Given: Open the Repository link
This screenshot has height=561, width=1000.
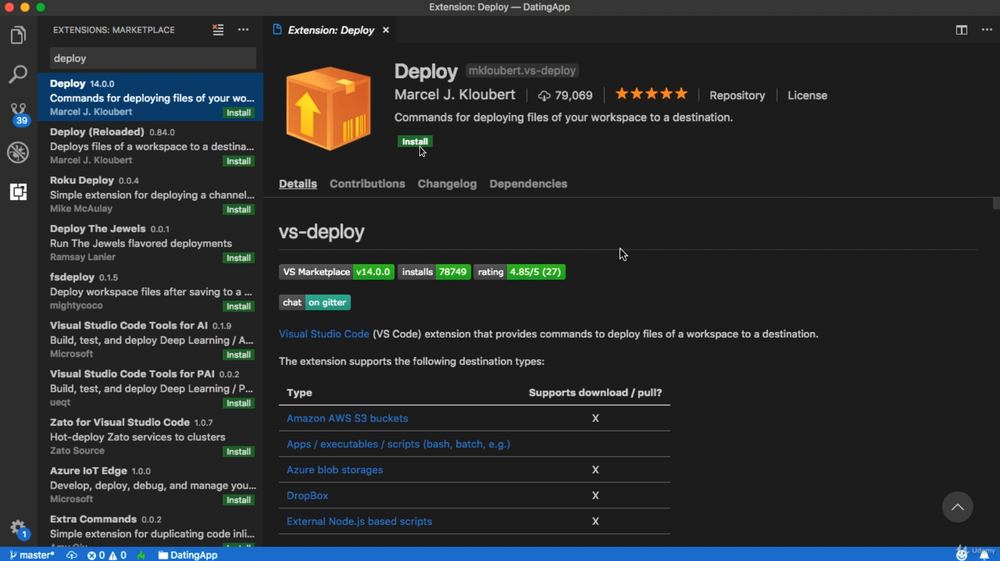Looking at the screenshot, I should tap(737, 95).
